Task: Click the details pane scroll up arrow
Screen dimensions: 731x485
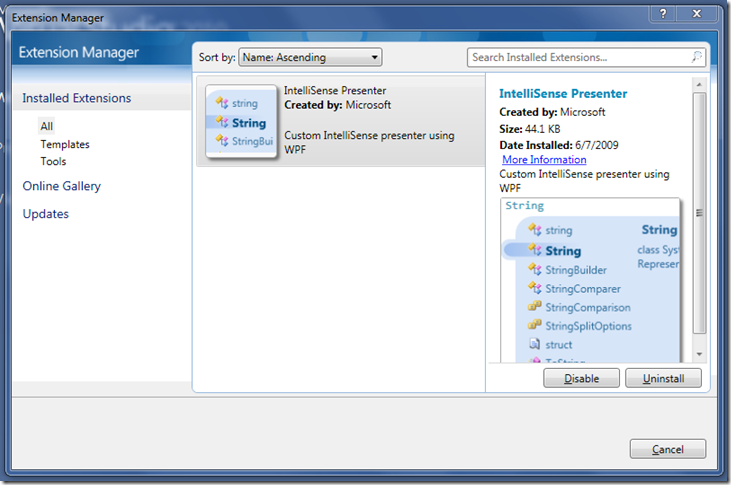Action: [699, 84]
